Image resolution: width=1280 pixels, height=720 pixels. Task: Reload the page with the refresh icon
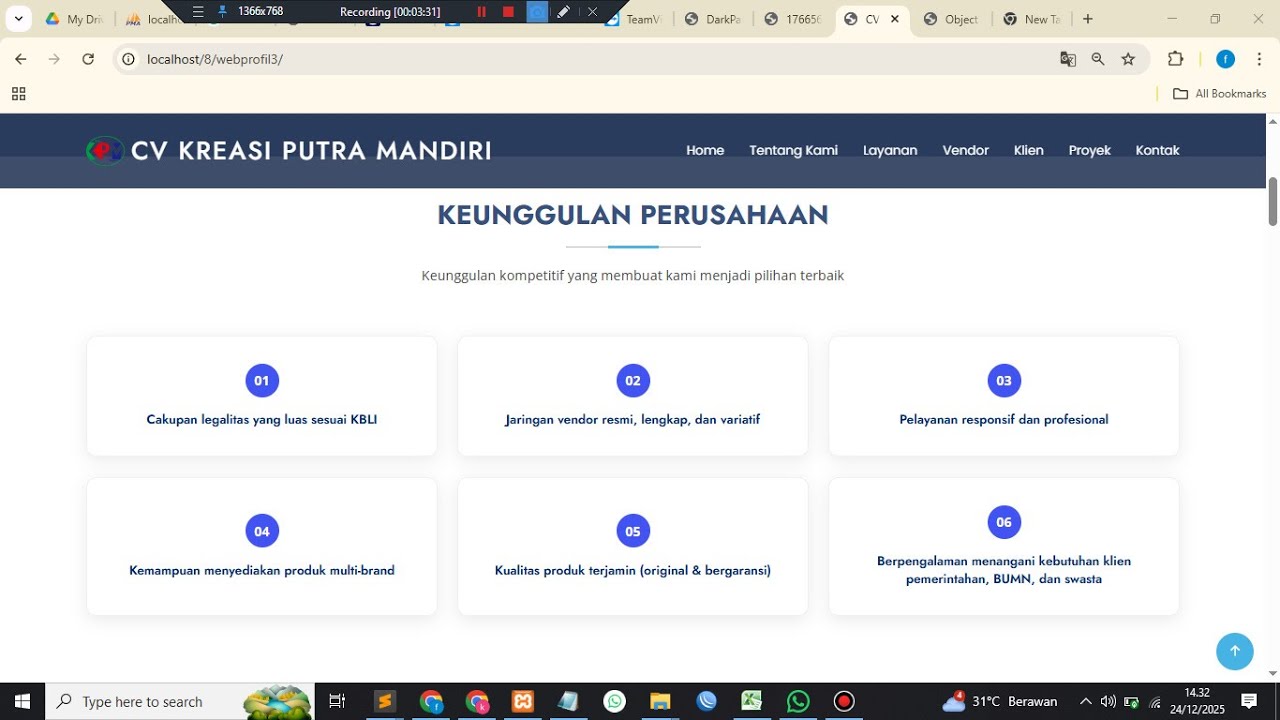click(x=88, y=59)
